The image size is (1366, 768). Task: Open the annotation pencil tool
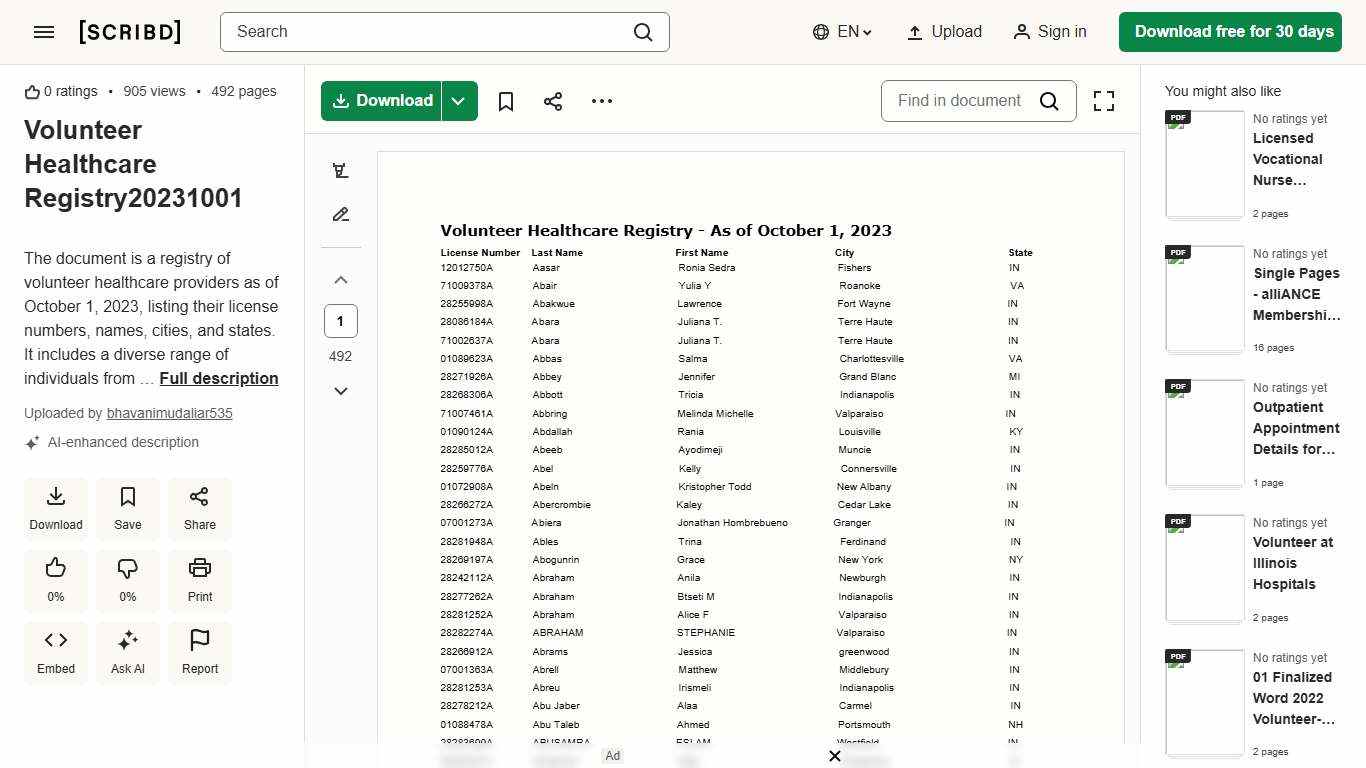click(340, 214)
